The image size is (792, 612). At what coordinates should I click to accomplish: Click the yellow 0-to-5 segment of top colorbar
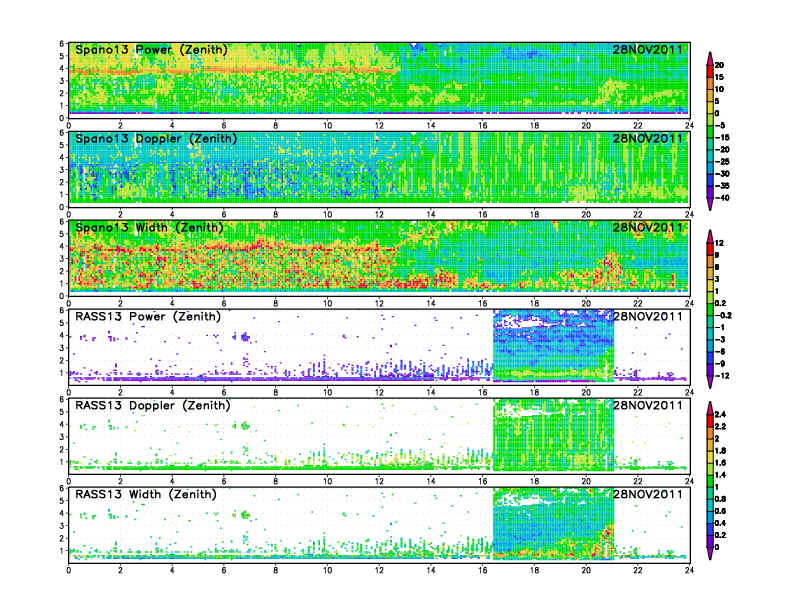click(x=710, y=108)
